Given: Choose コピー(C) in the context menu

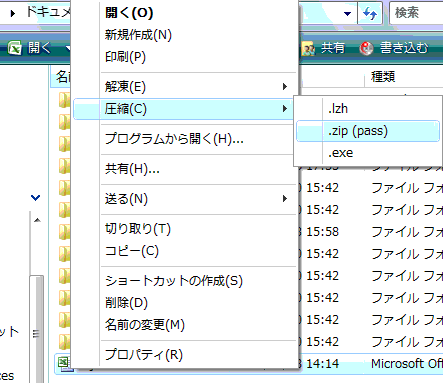Looking at the screenshot, I should [x=132, y=251].
